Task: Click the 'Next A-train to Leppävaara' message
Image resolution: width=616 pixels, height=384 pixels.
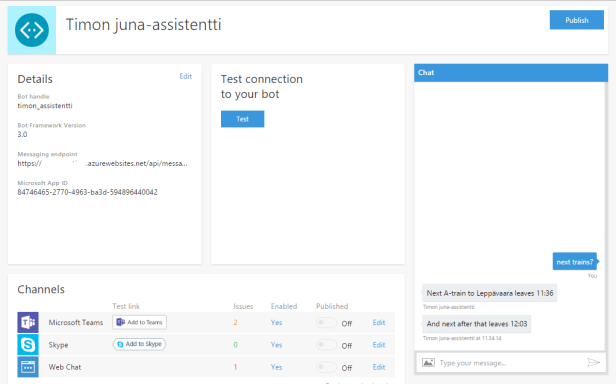Action: 490,293
